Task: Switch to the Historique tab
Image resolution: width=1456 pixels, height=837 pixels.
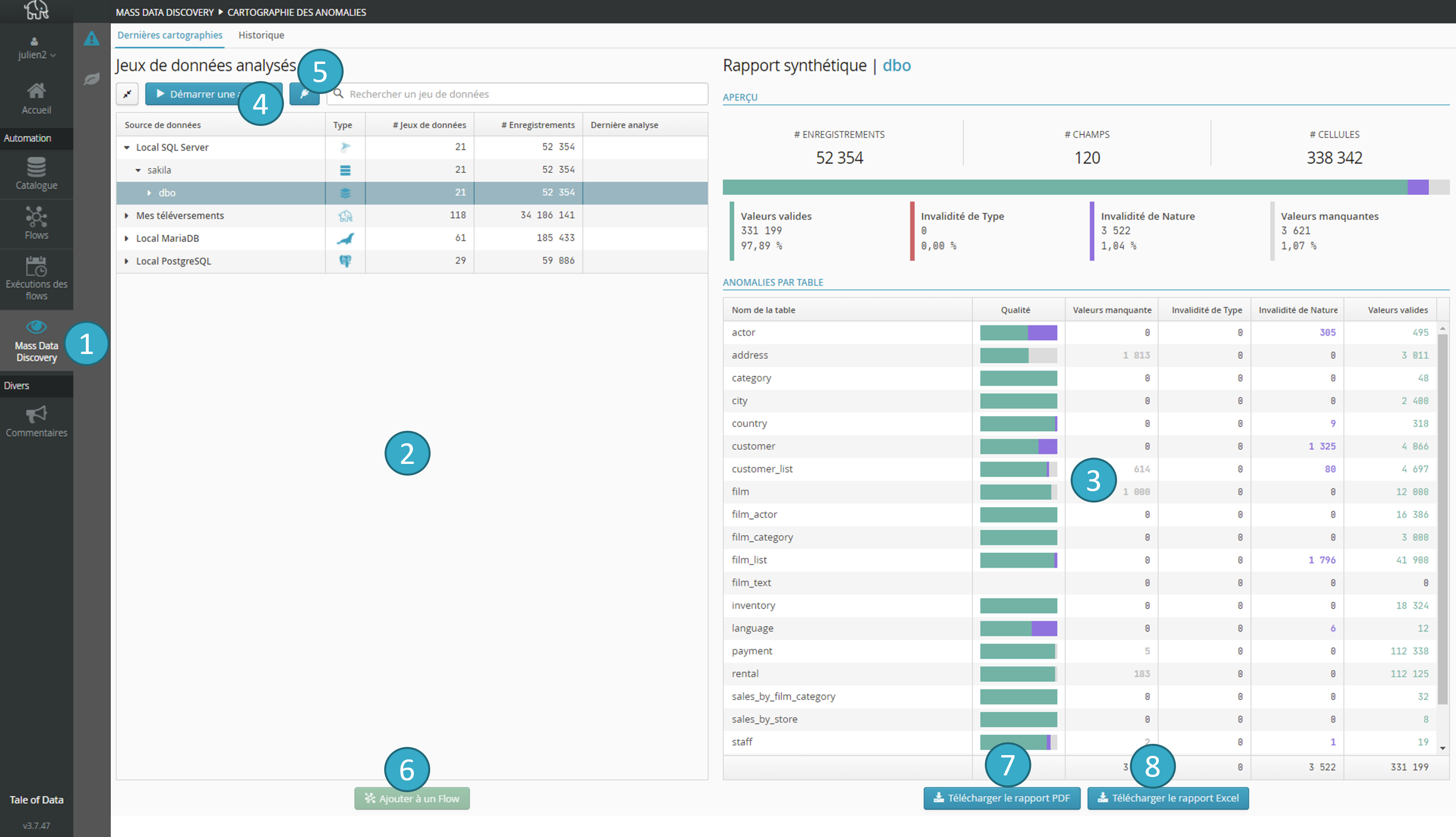Action: [261, 35]
